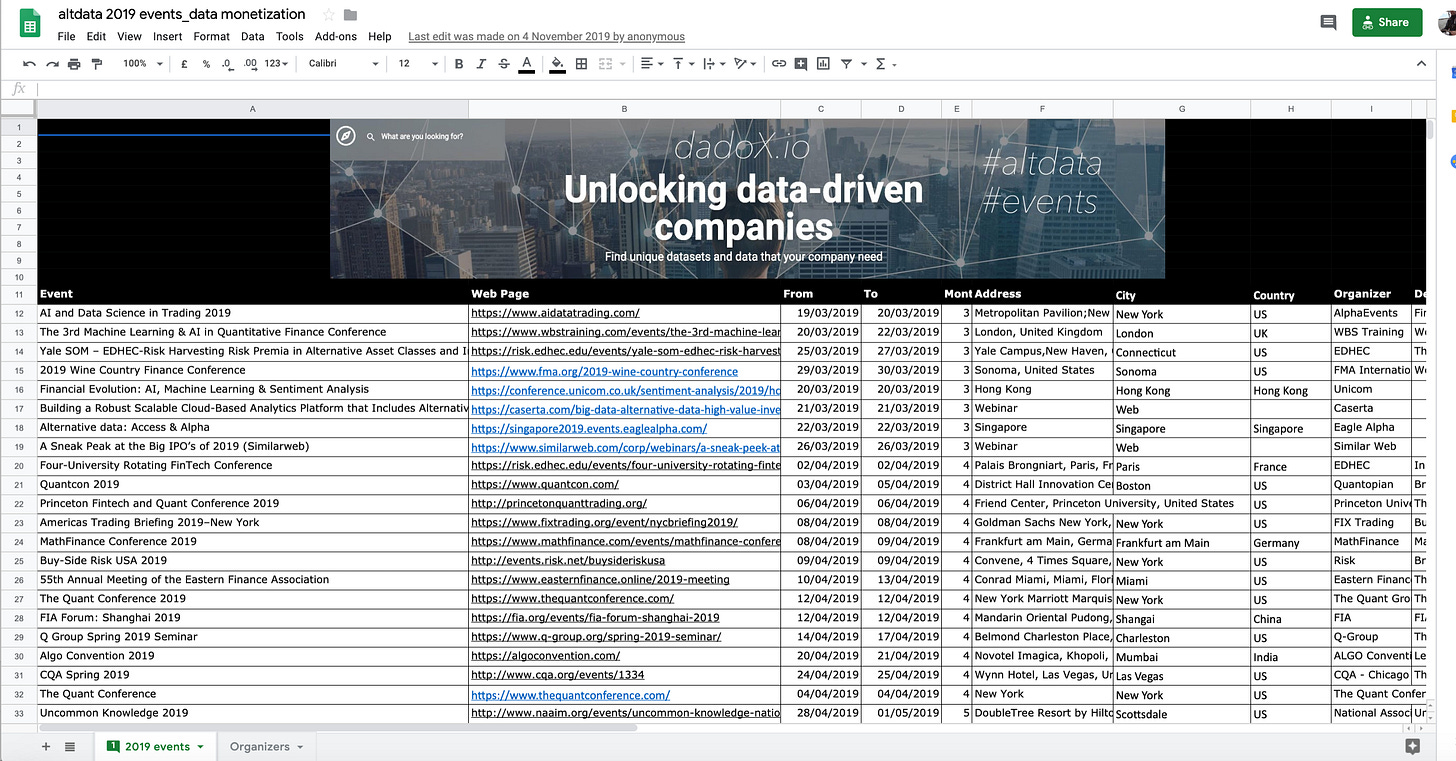Click the Insert link icon

coord(778,64)
